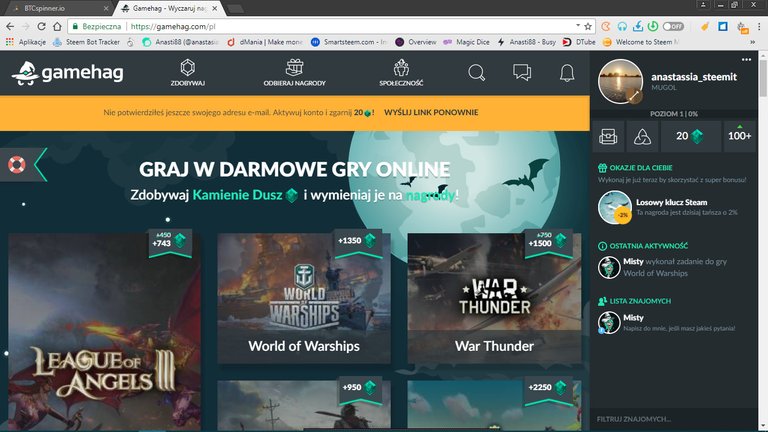
Task: Open Steem Bot Tracker bookmark
Action: tap(87, 42)
